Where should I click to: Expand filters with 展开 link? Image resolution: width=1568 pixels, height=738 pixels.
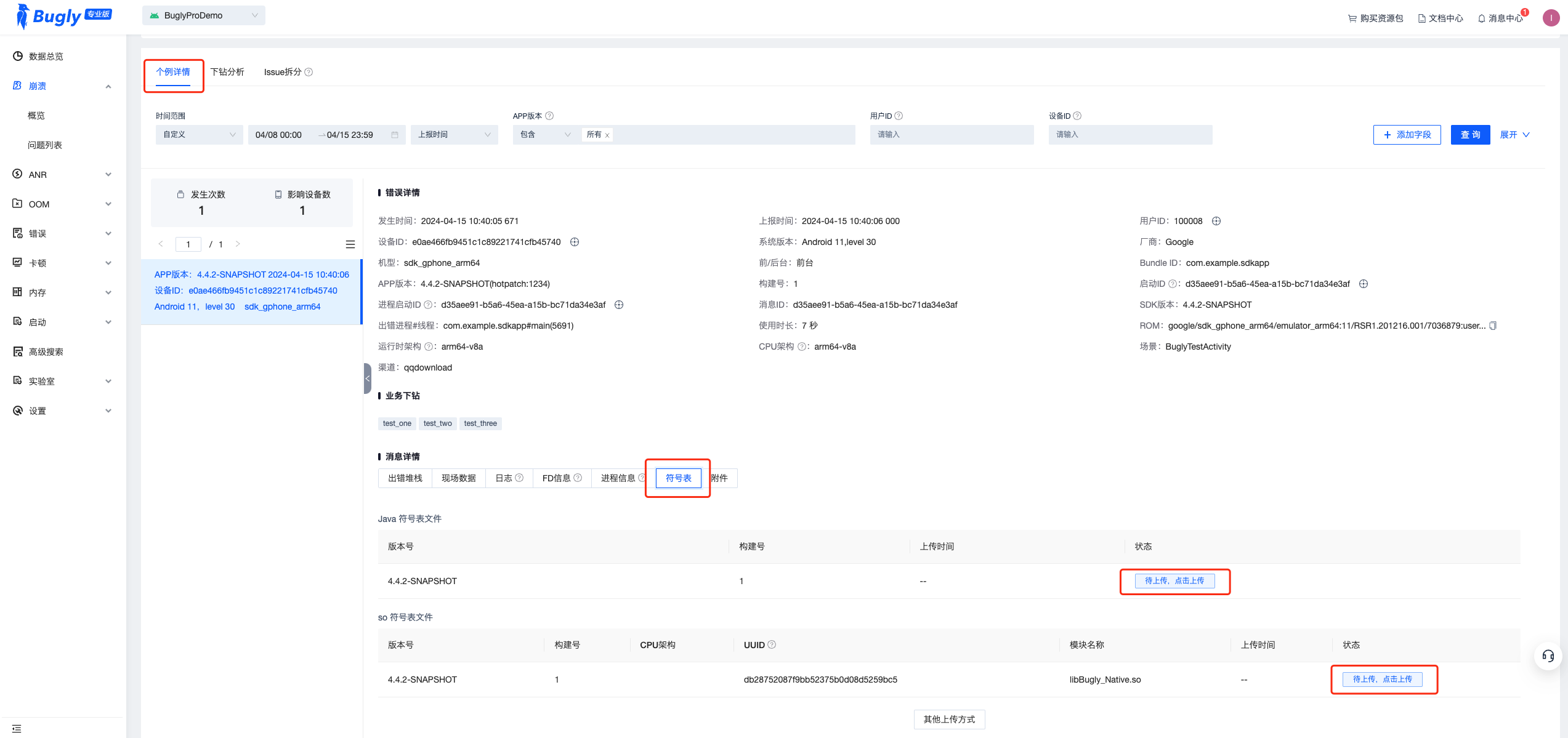point(1515,135)
